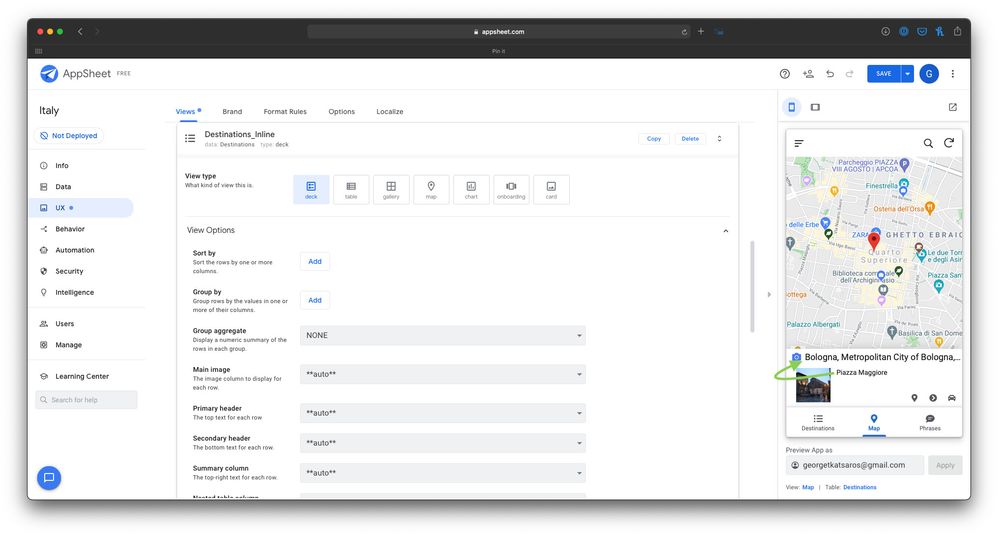Image resolution: width=998 pixels, height=536 pixels.
Task: Click the red location marker on map
Action: click(874, 241)
